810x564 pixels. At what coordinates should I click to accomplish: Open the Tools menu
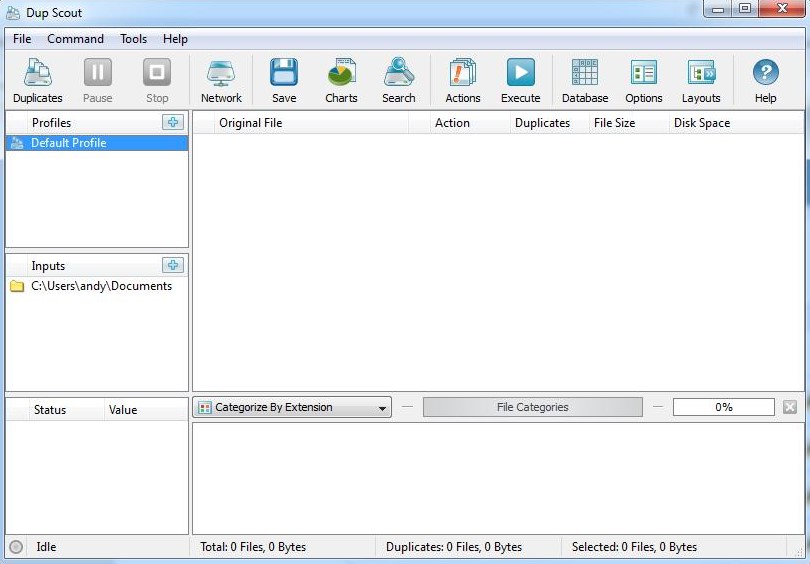pyautogui.click(x=133, y=39)
